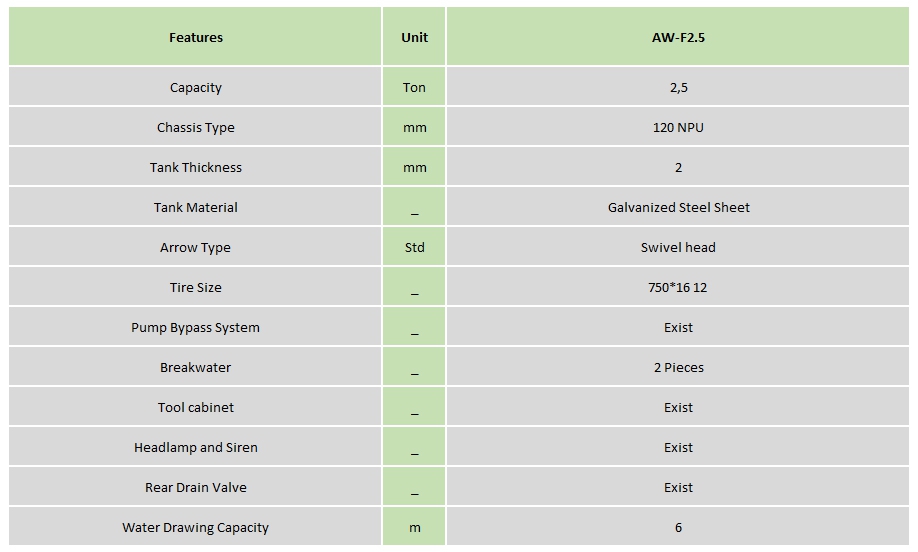The image size is (918, 552).
Task: Select the Swivel head value
Action: click(x=678, y=247)
